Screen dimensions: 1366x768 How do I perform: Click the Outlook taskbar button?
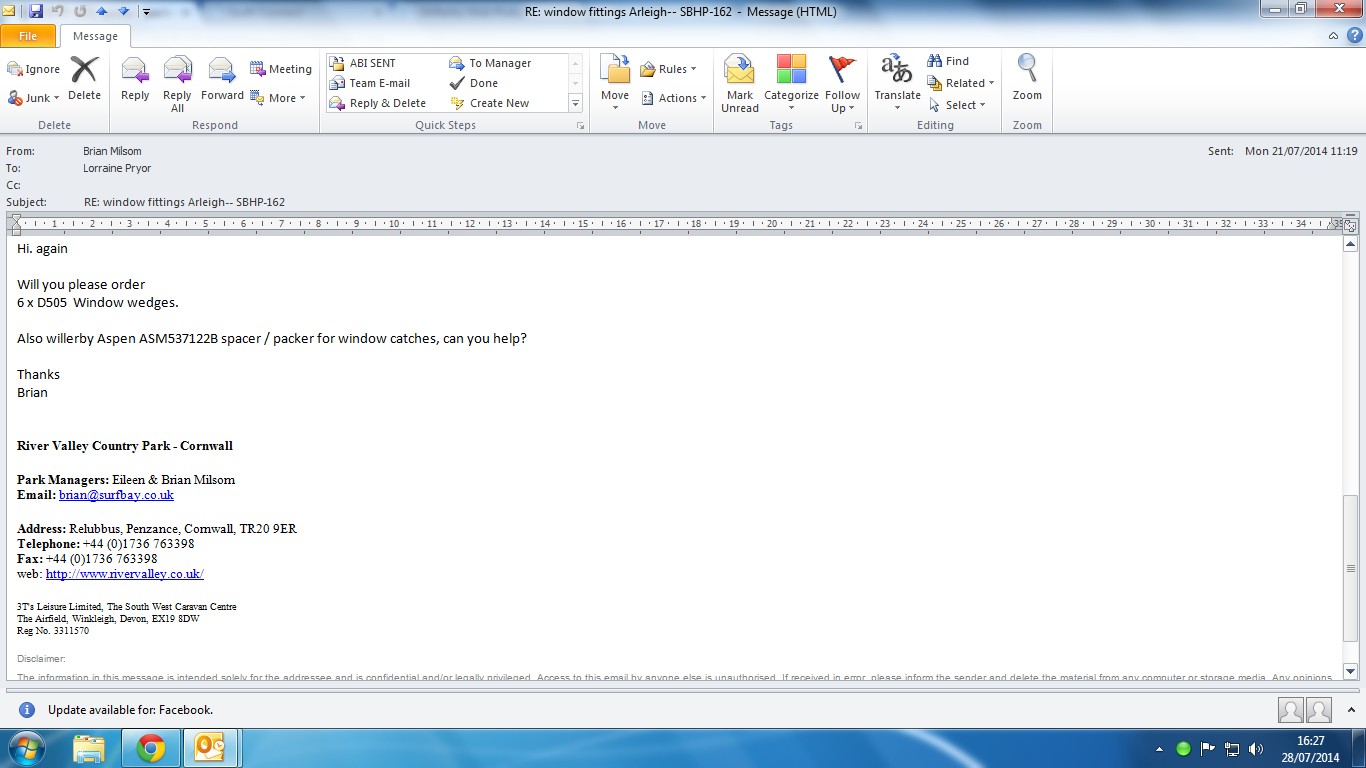tap(211, 748)
